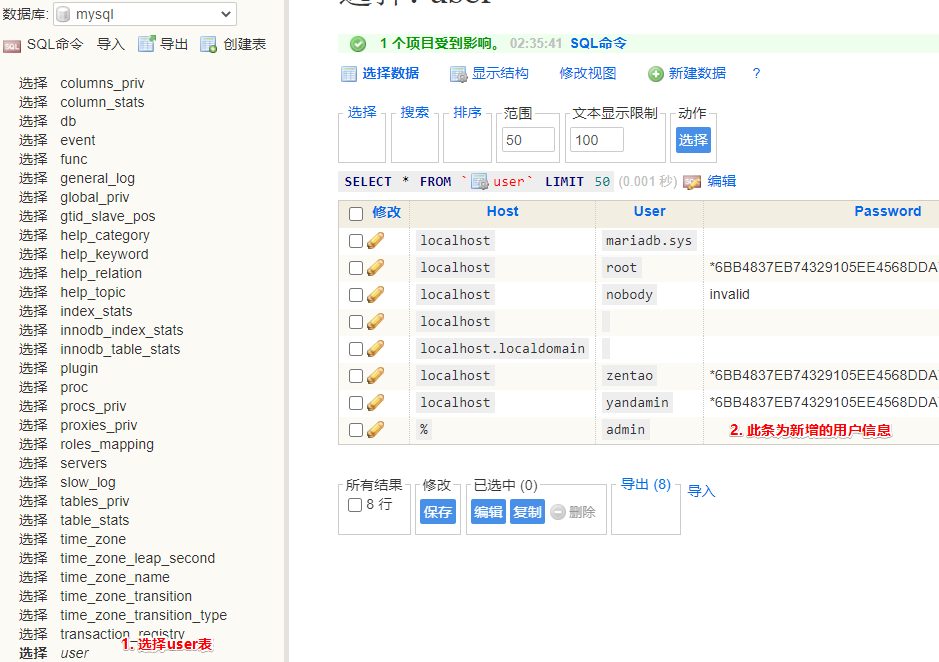This screenshot has width=939, height=662.
Task: Click pencil edit icon for root row
Action: (x=376, y=268)
